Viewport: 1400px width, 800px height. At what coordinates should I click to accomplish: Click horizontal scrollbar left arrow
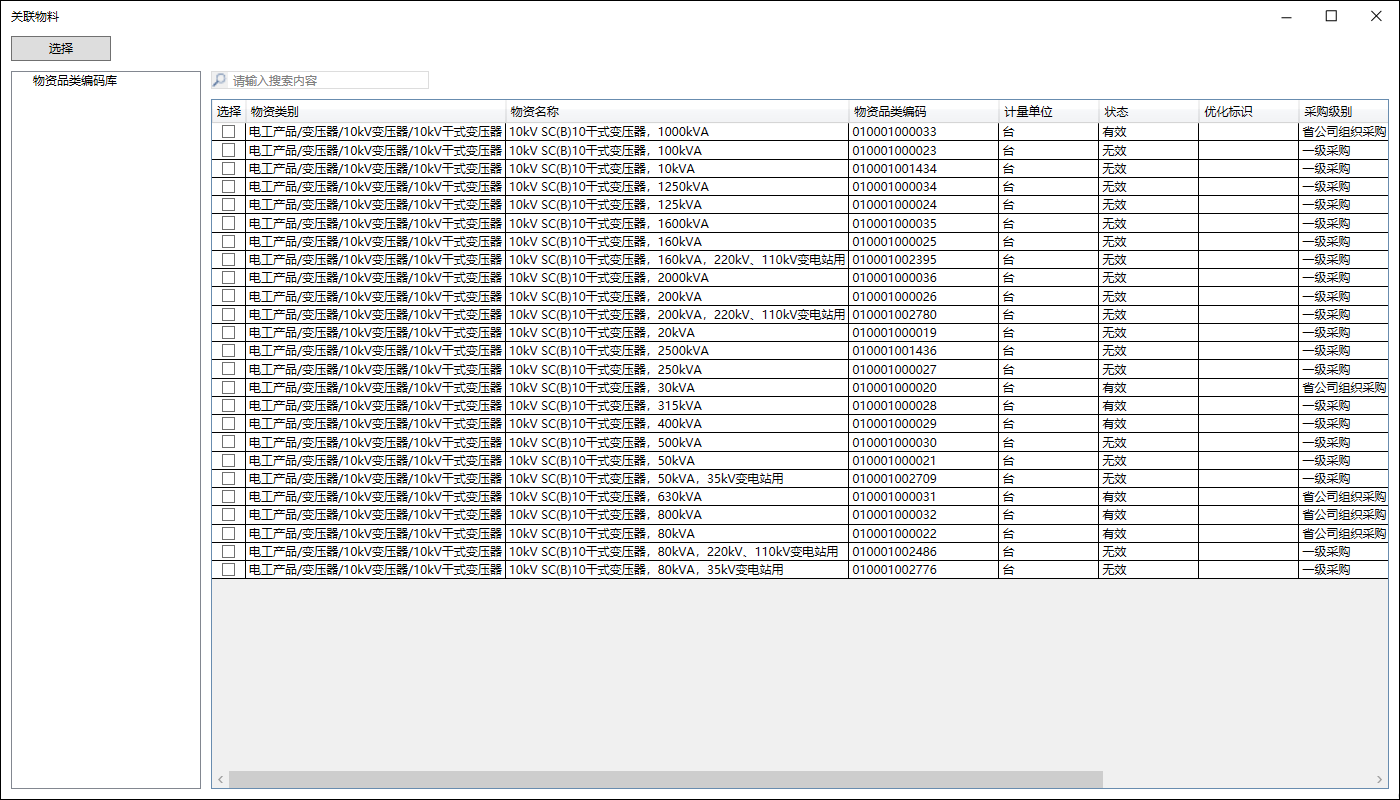point(220,779)
